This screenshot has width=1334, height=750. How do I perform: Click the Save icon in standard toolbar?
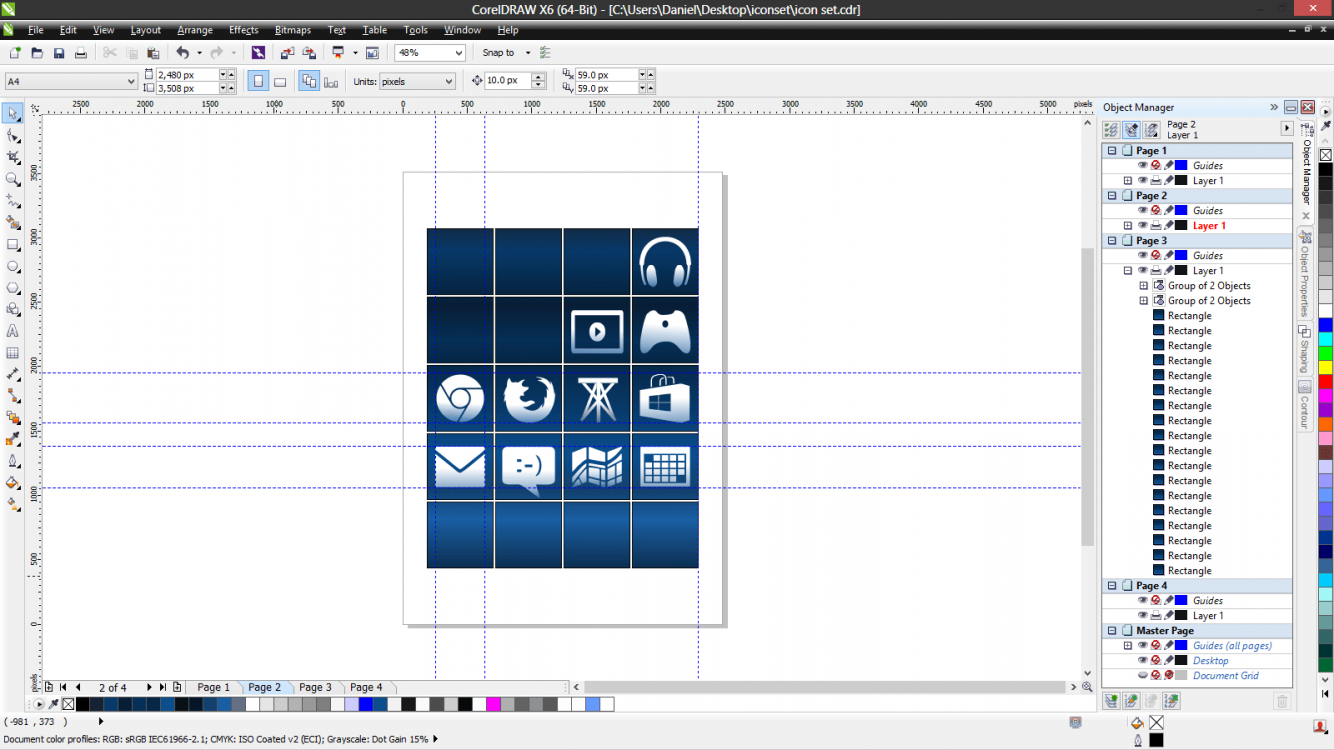tap(59, 53)
